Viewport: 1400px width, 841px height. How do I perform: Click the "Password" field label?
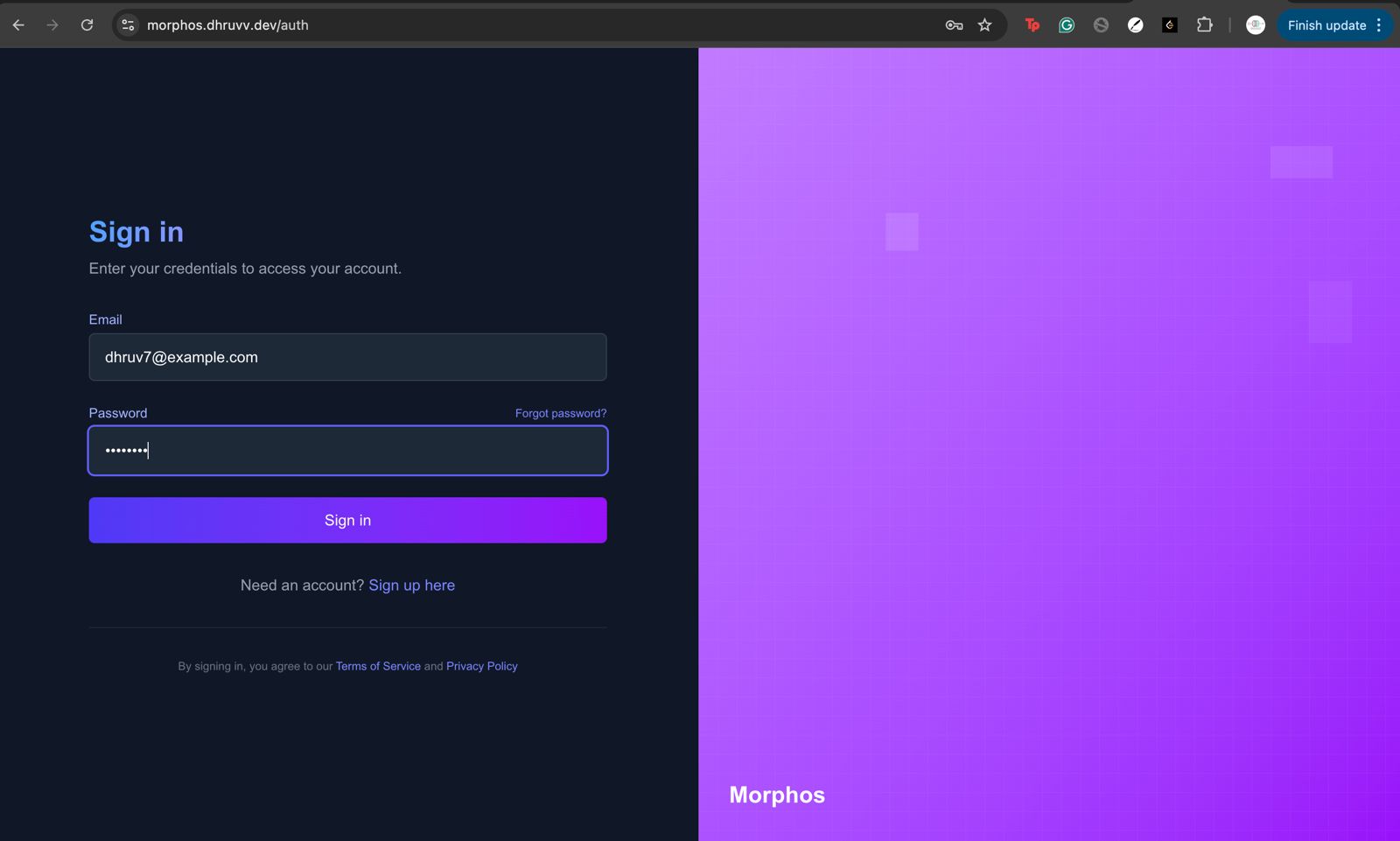pyautogui.click(x=118, y=413)
